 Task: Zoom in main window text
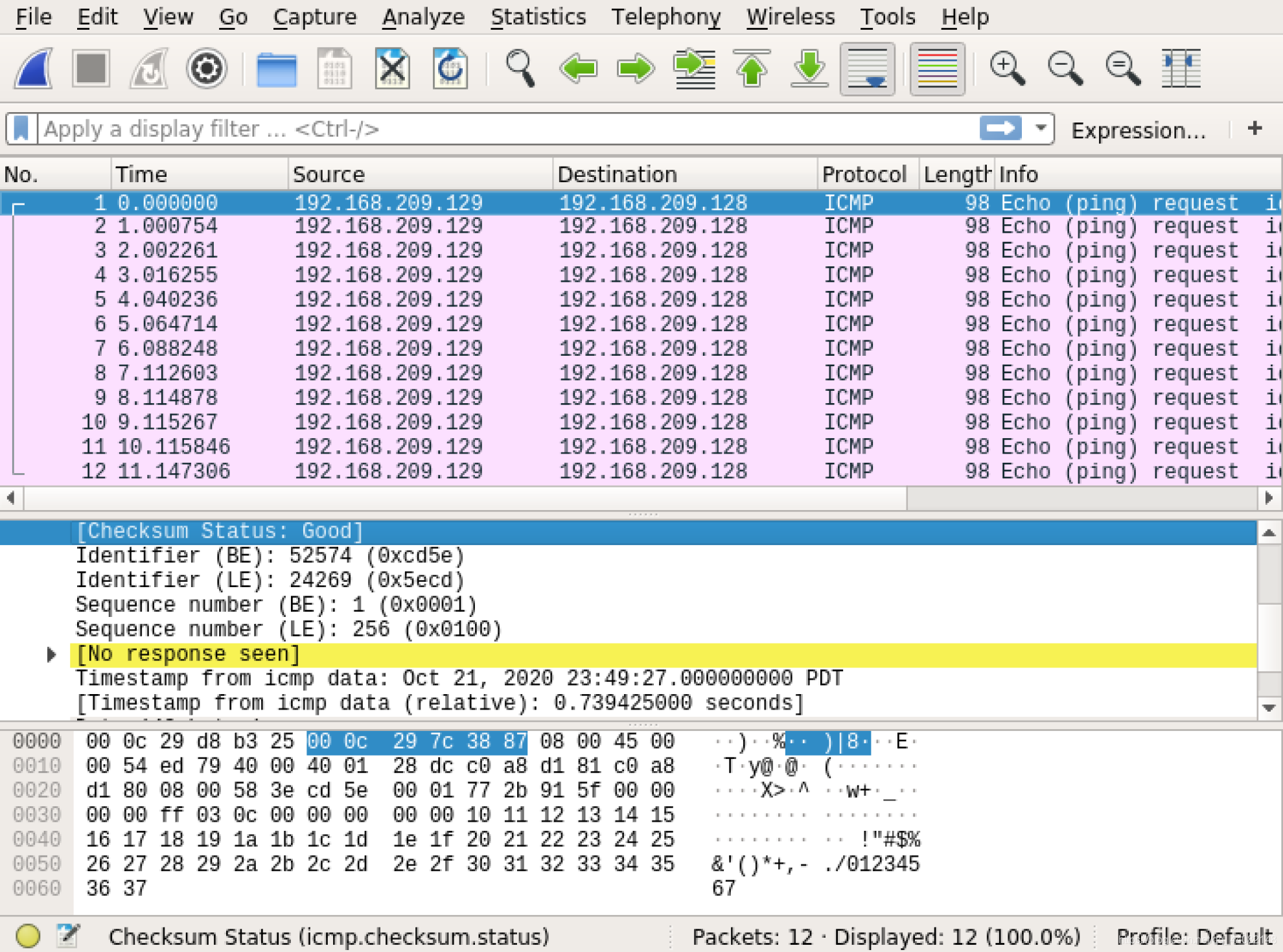click(1007, 69)
